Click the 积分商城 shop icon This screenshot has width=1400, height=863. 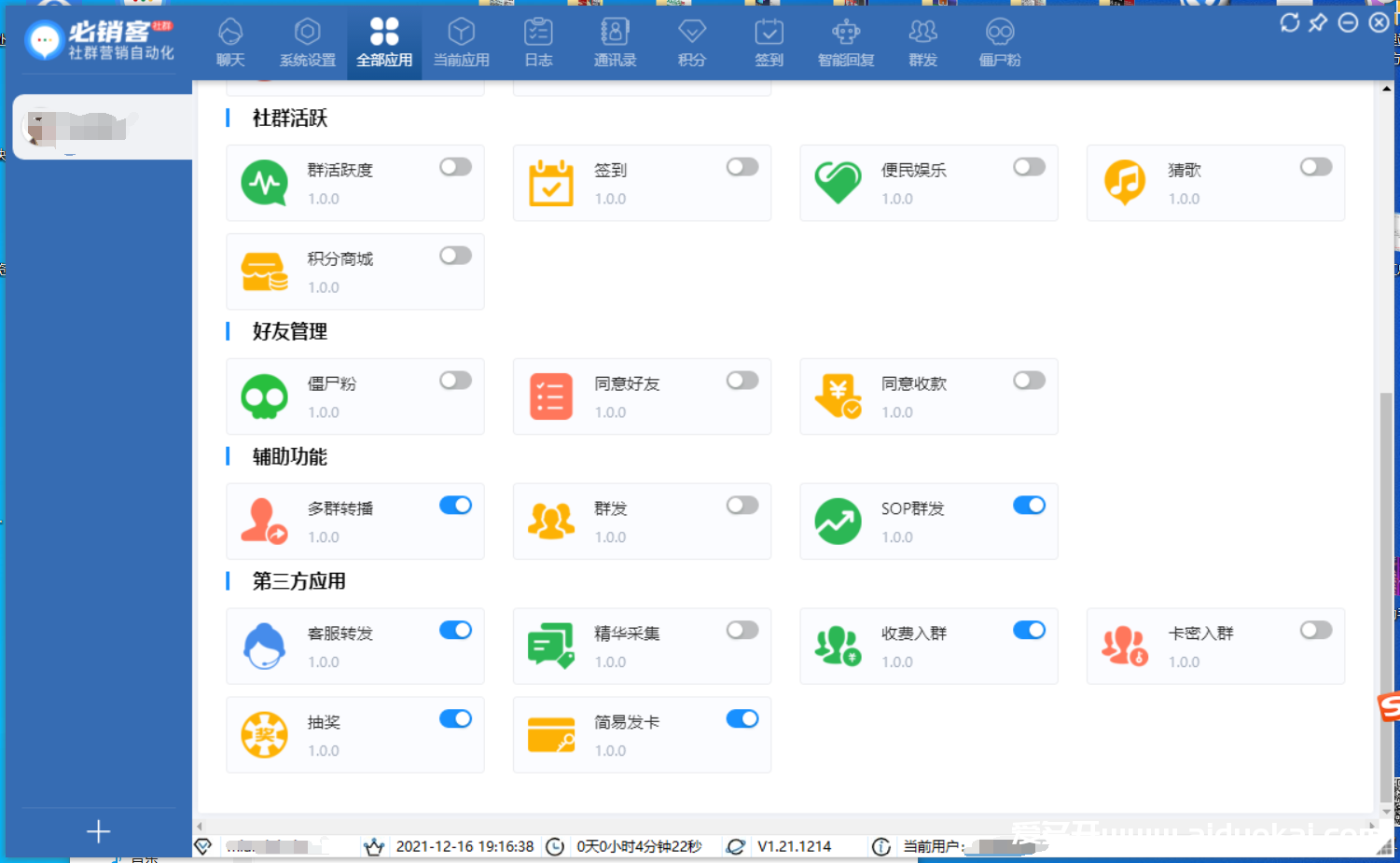[265, 271]
